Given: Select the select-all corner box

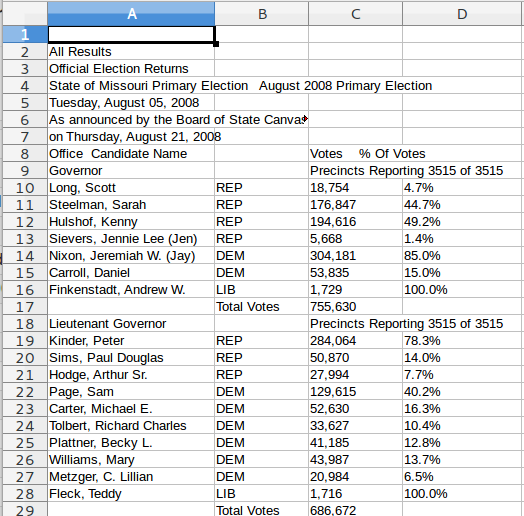Looking at the screenshot, I should pyautogui.click(x=25, y=14).
